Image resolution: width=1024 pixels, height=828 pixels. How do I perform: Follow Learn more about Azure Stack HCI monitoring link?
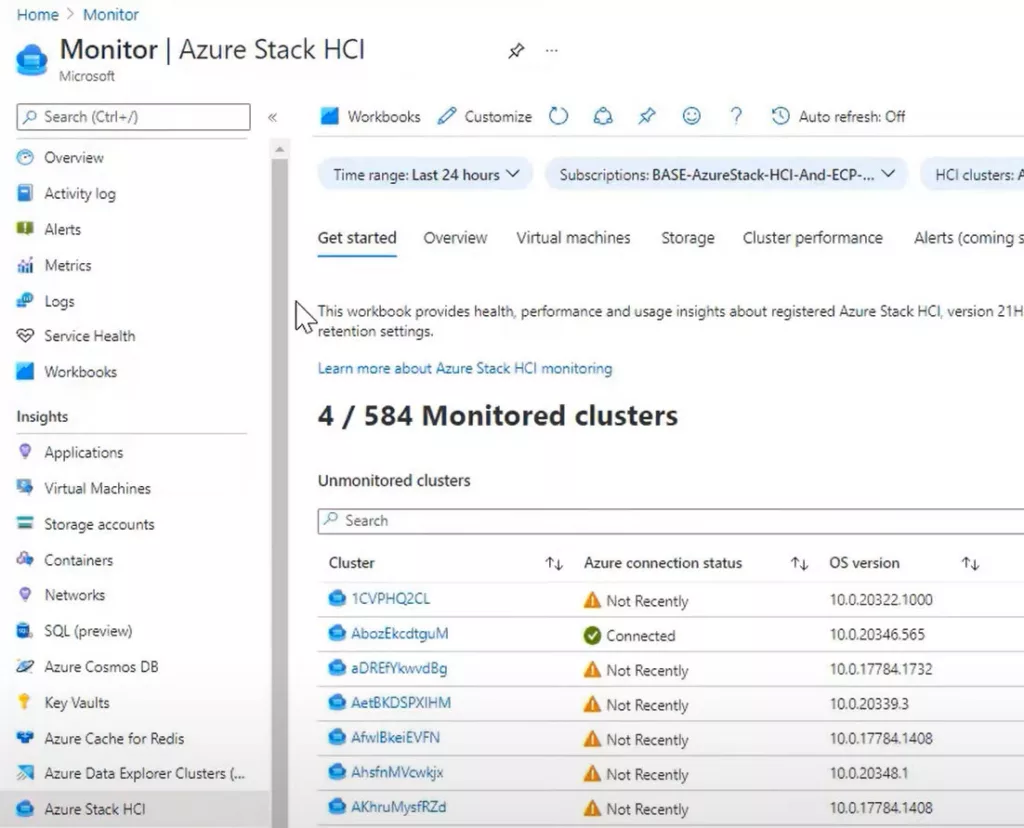(465, 368)
